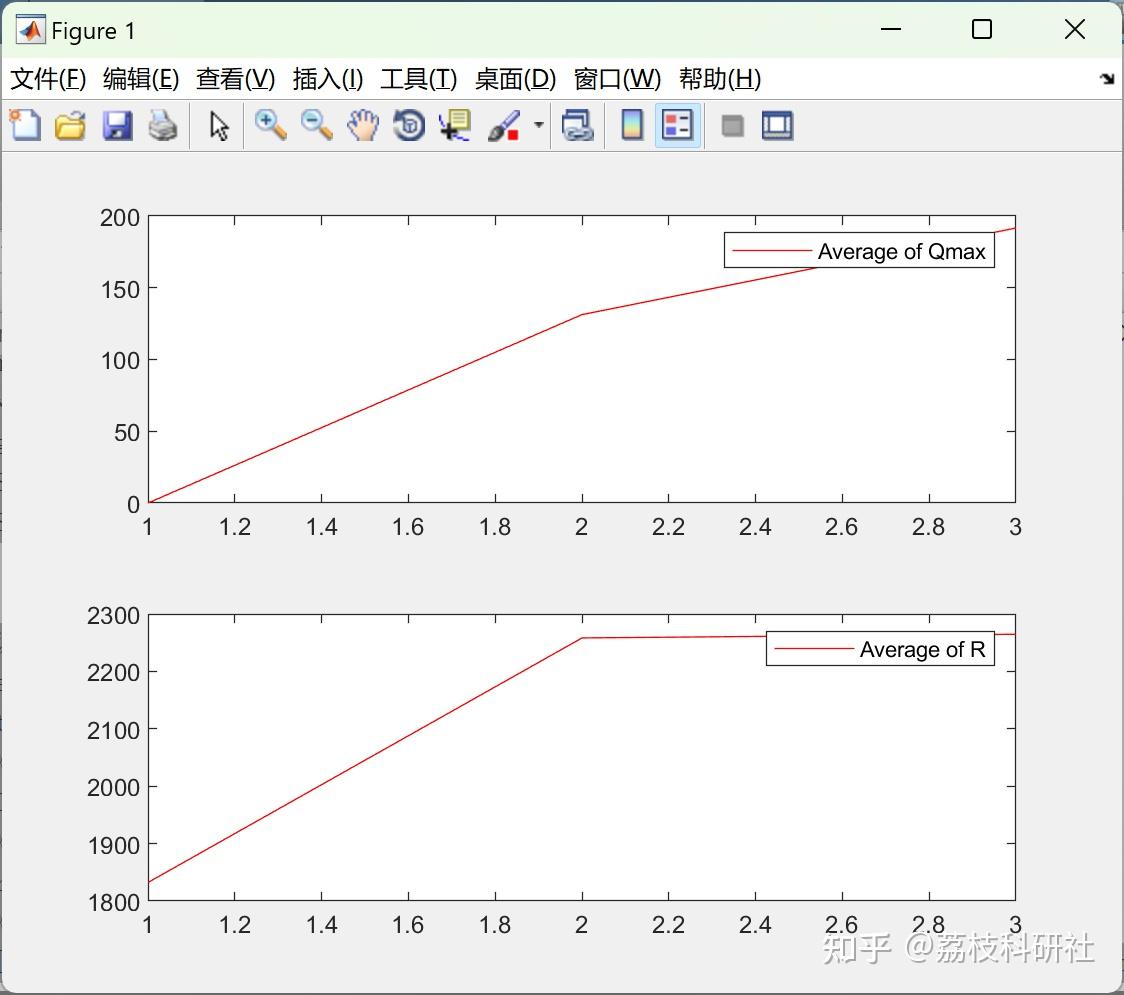Click the Link Plot icon

[x=578, y=125]
